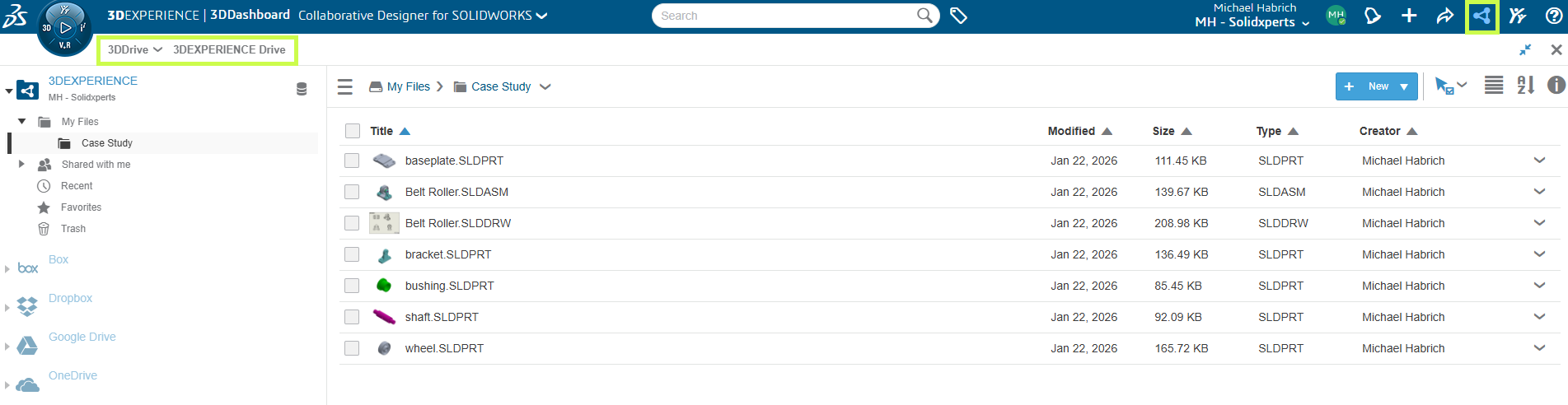This screenshot has width=1568, height=405.
Task: Sort by the Title column header
Action: [x=381, y=131]
